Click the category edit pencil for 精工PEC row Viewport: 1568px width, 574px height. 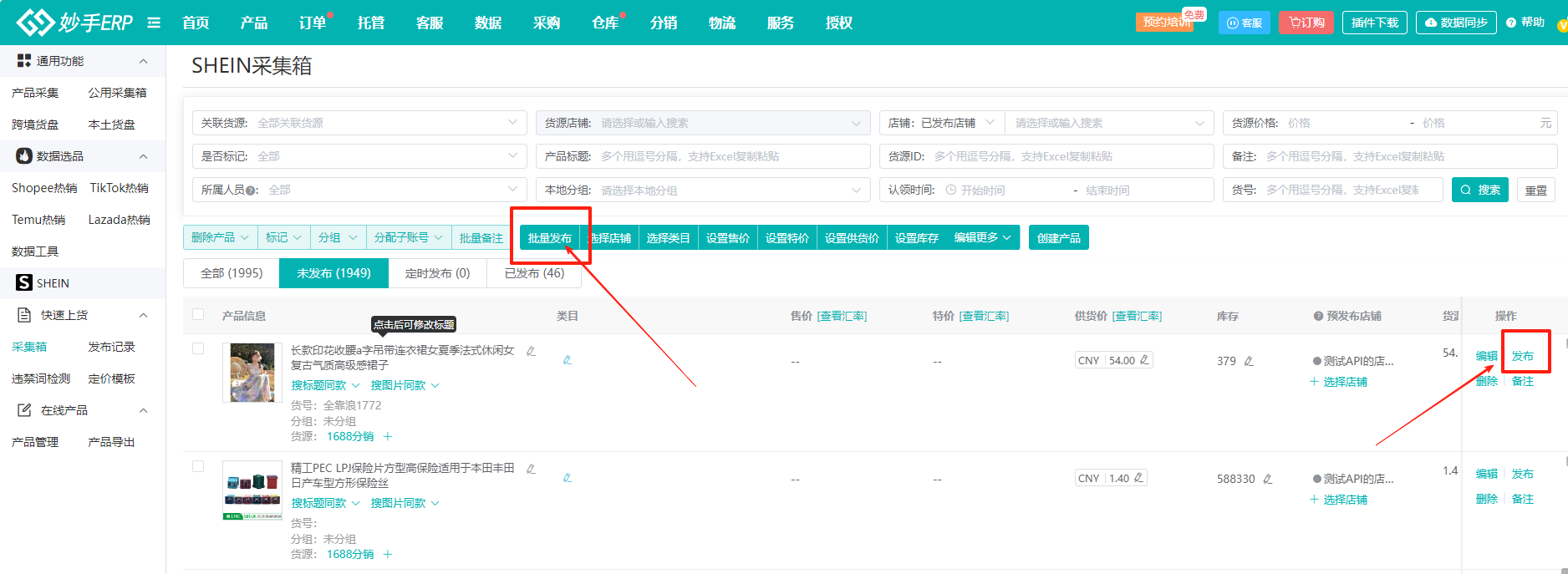pyautogui.click(x=567, y=478)
